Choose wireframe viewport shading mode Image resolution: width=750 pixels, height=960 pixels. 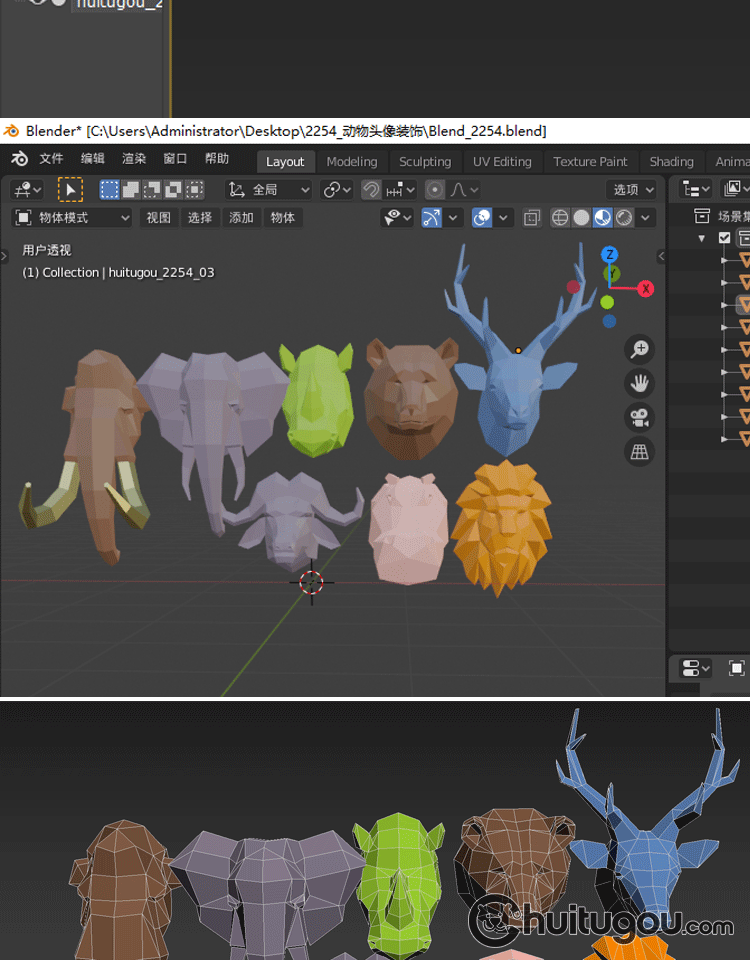[x=560, y=217]
